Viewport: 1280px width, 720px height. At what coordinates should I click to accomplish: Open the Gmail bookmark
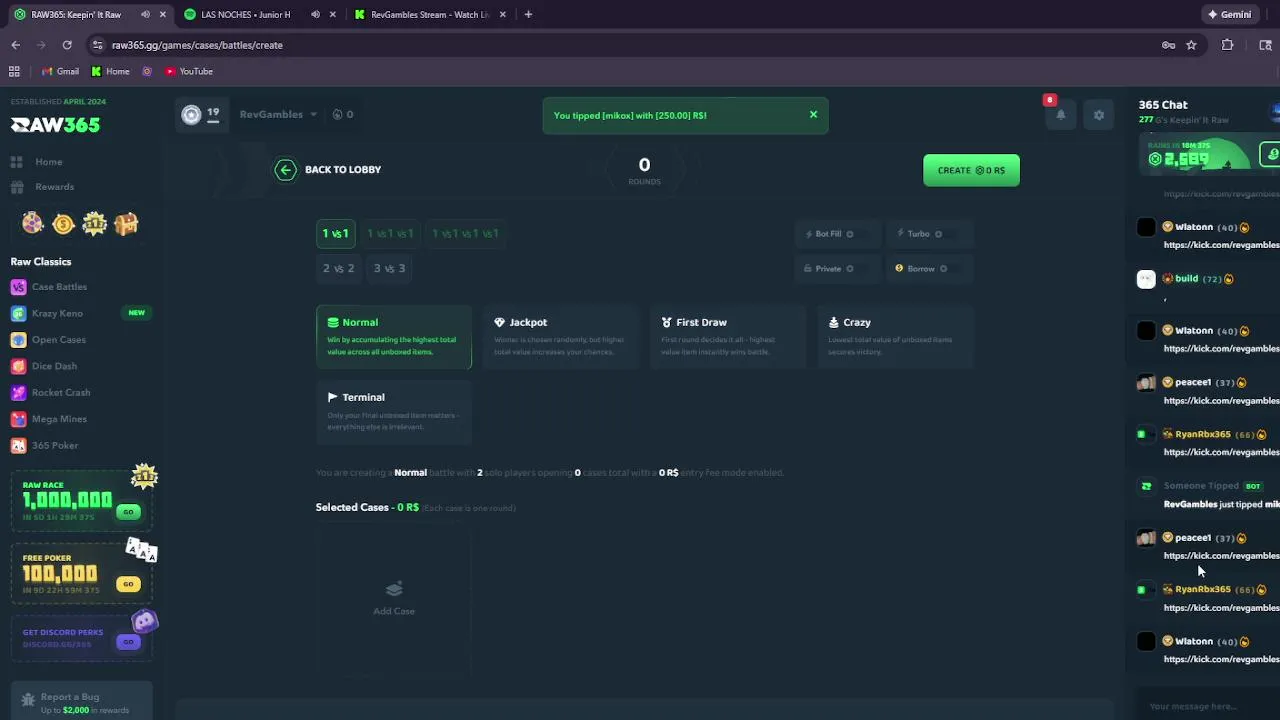tap(60, 71)
